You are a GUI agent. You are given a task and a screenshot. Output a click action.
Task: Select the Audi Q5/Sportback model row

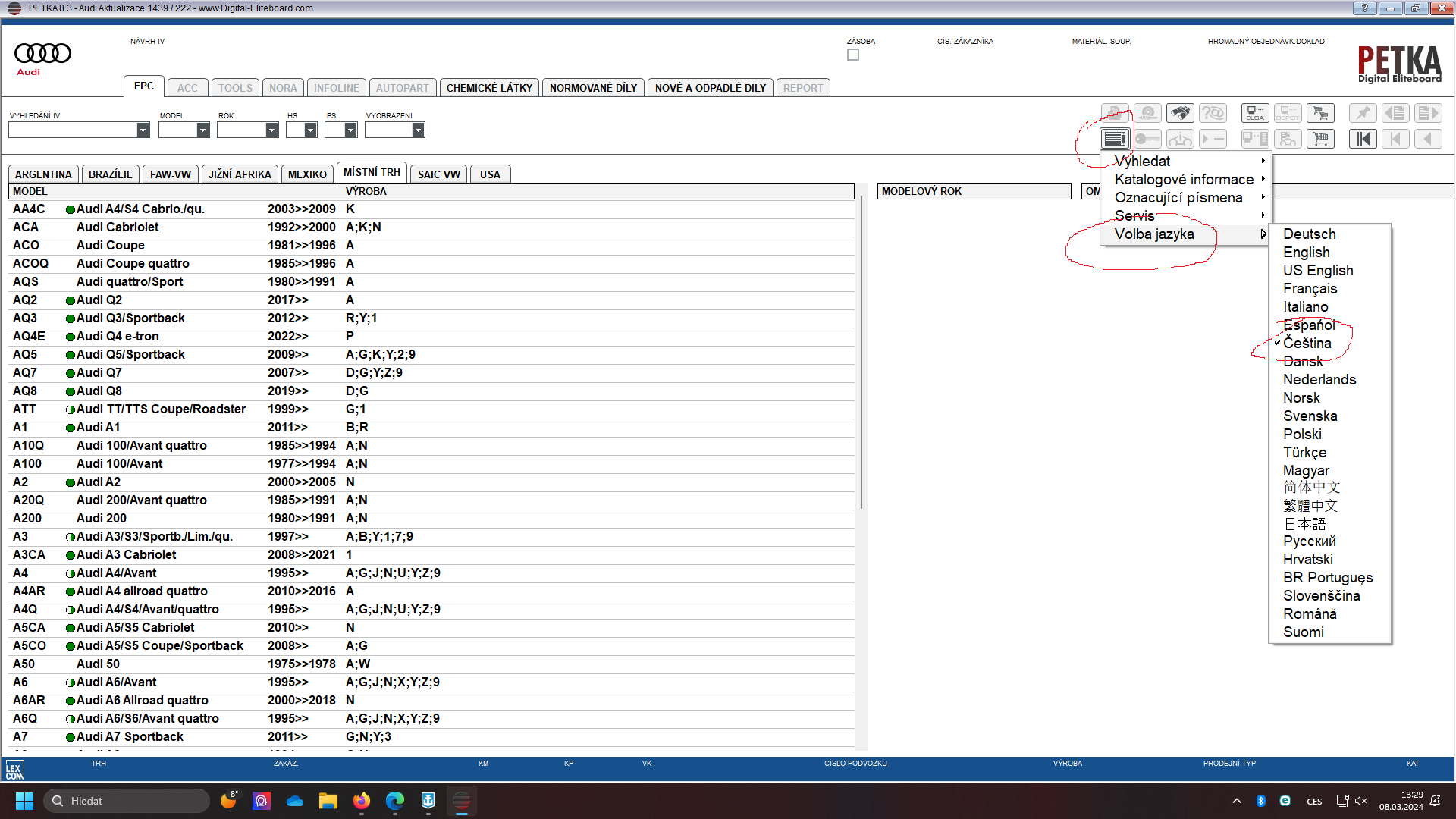432,355
